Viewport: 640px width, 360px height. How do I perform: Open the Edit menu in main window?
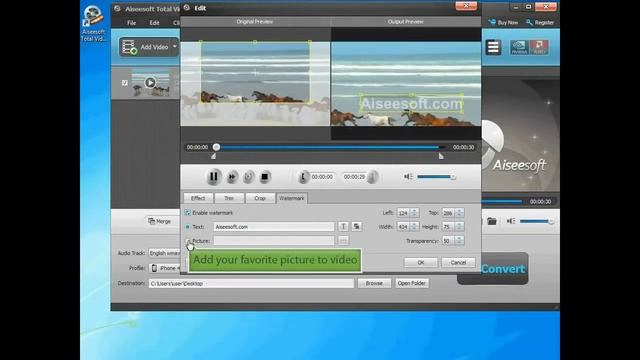(154, 23)
